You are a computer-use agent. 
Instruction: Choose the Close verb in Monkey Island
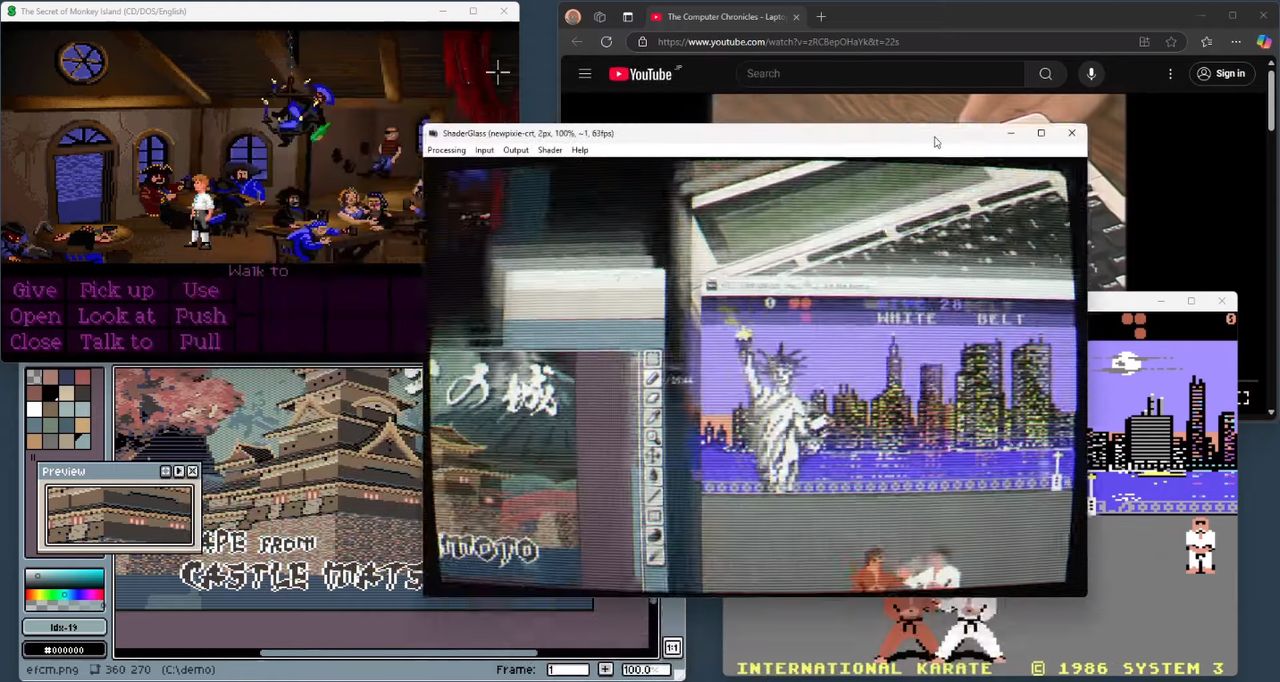36,342
